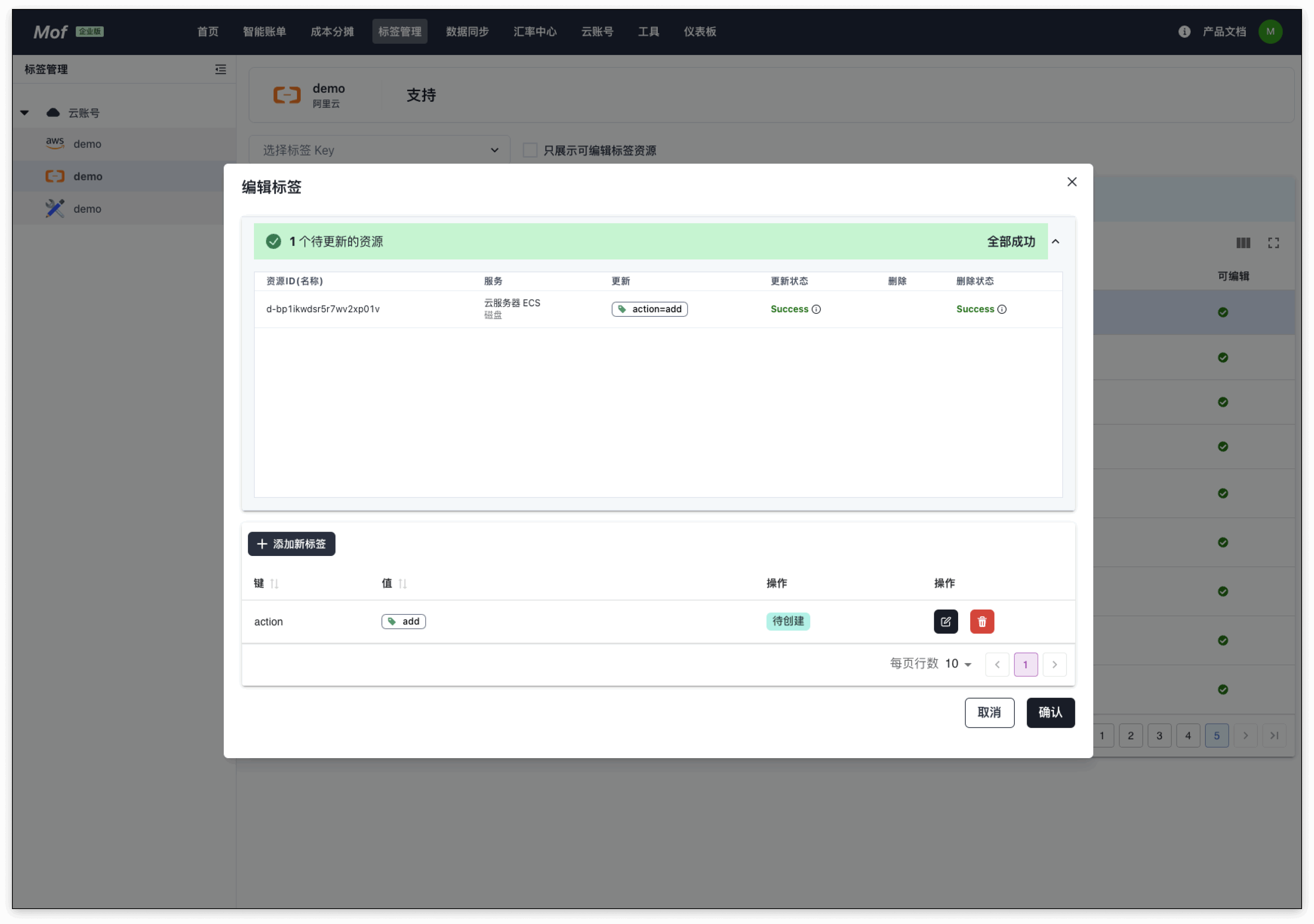Click resource ID d-bp1ikwdsr5r7wv2xp01v
The image size is (1314, 924).
pyautogui.click(x=323, y=309)
